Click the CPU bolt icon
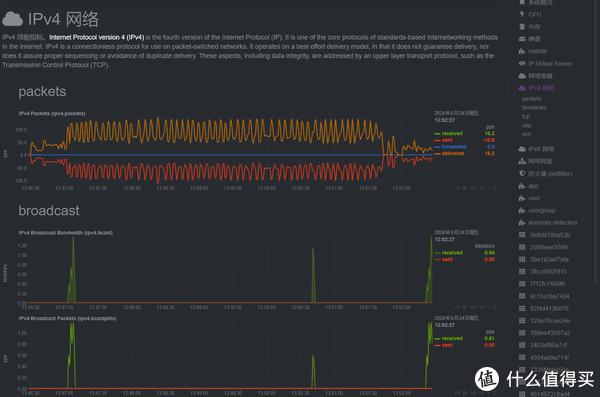The height and width of the screenshot is (397, 600). click(x=522, y=14)
